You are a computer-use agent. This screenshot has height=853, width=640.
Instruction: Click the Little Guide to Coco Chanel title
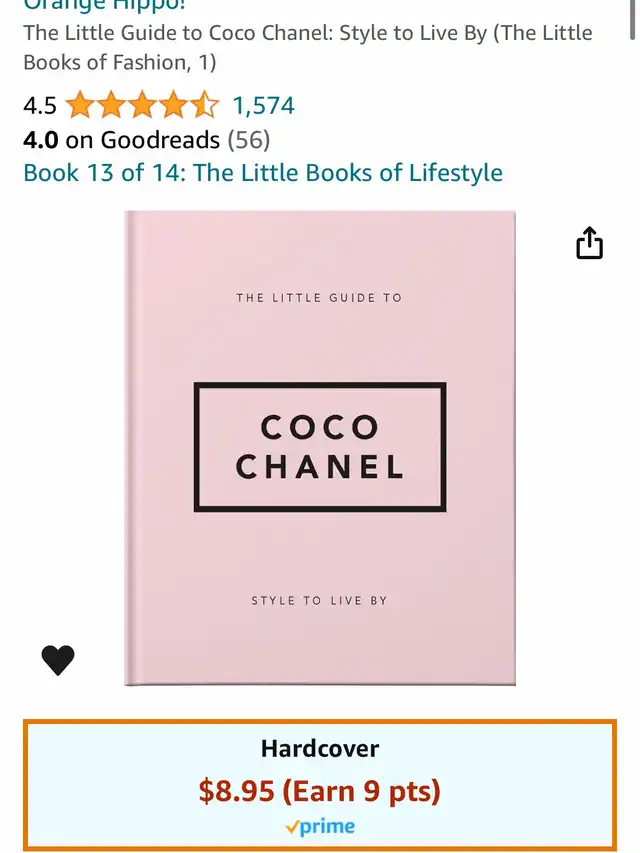coord(308,48)
